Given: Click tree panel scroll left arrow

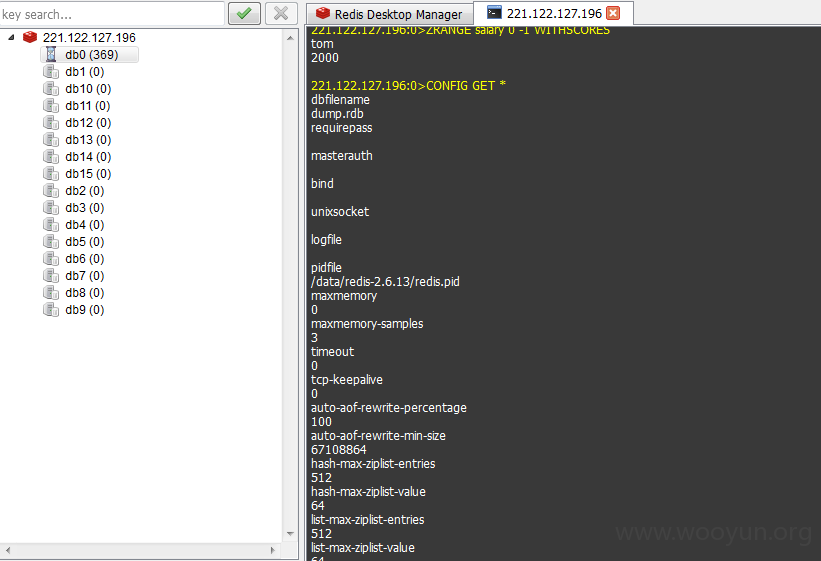Looking at the screenshot, I should (x=8, y=550).
